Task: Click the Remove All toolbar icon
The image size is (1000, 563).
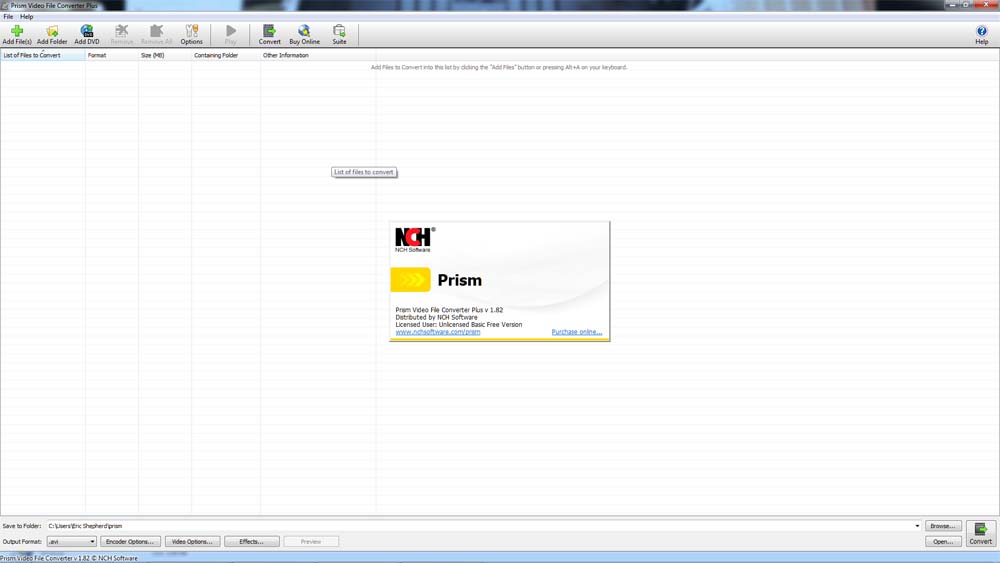Action: click(x=156, y=34)
